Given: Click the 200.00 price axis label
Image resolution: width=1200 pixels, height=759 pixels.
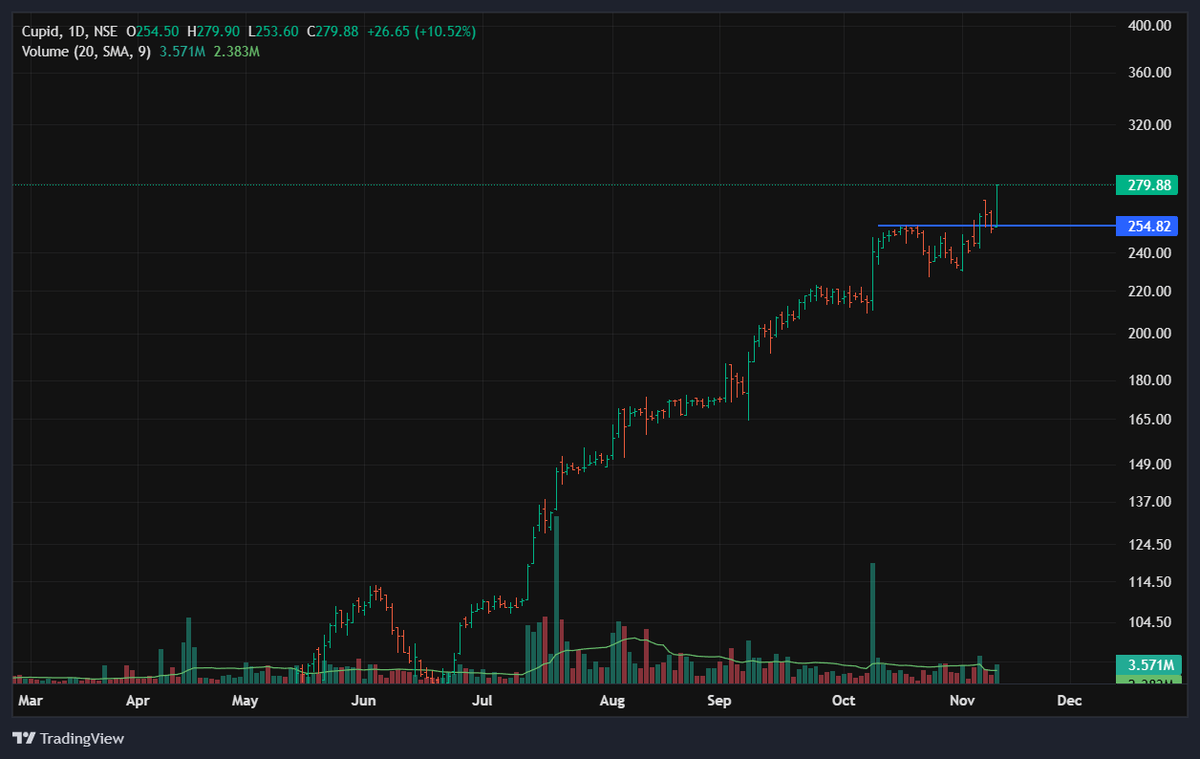Looking at the screenshot, I should coord(1149,334).
